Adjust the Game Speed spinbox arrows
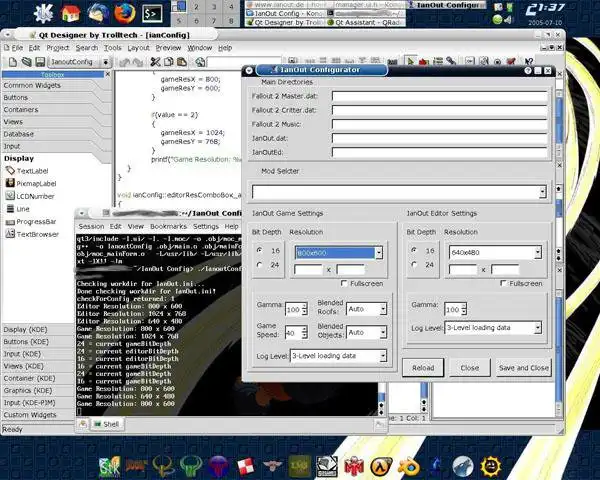This screenshot has height=480, width=600. [305, 332]
